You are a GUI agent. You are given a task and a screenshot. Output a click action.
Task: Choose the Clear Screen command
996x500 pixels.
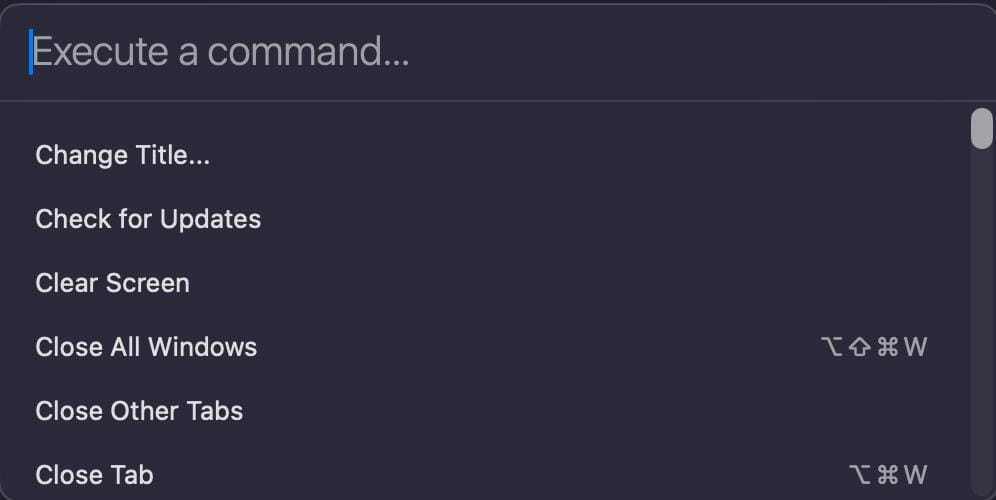click(x=112, y=283)
